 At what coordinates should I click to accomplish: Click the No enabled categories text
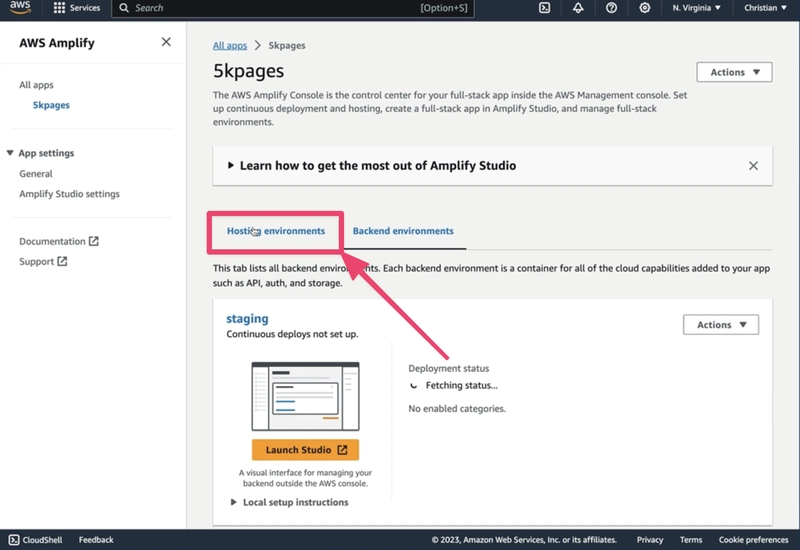point(457,408)
